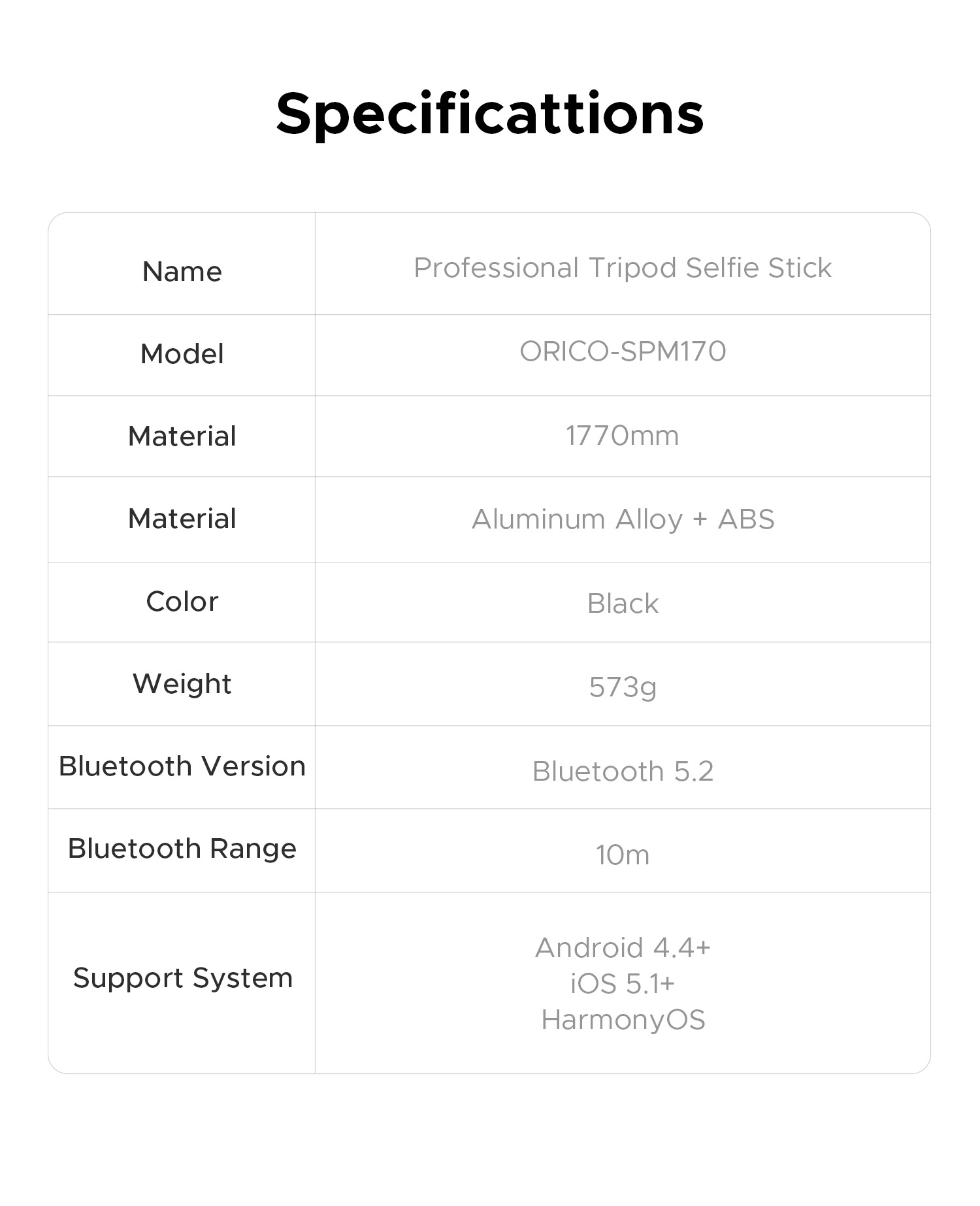Select the 10m range value
Screen dimensions: 980x1206
623,855
